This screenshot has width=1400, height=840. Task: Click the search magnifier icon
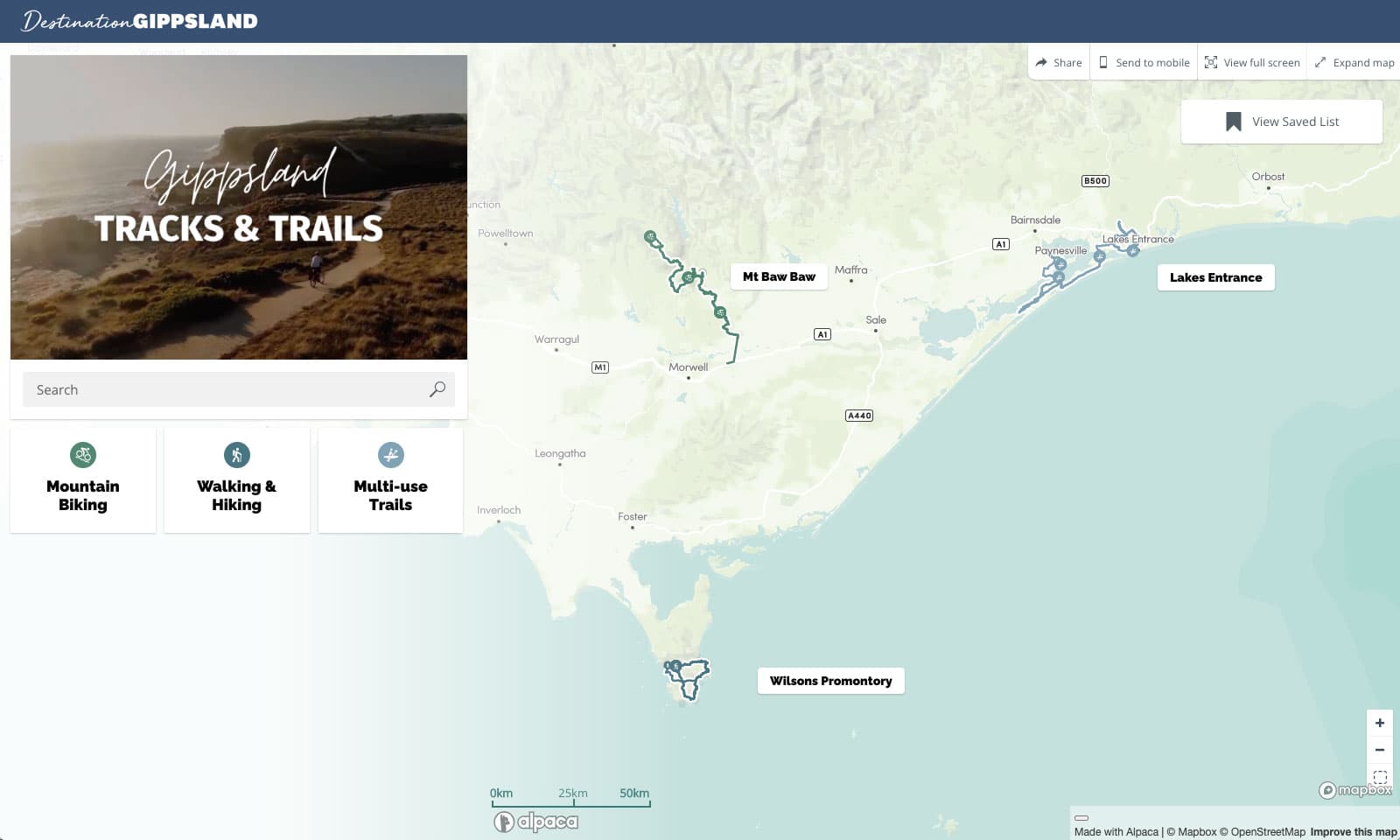click(x=436, y=388)
